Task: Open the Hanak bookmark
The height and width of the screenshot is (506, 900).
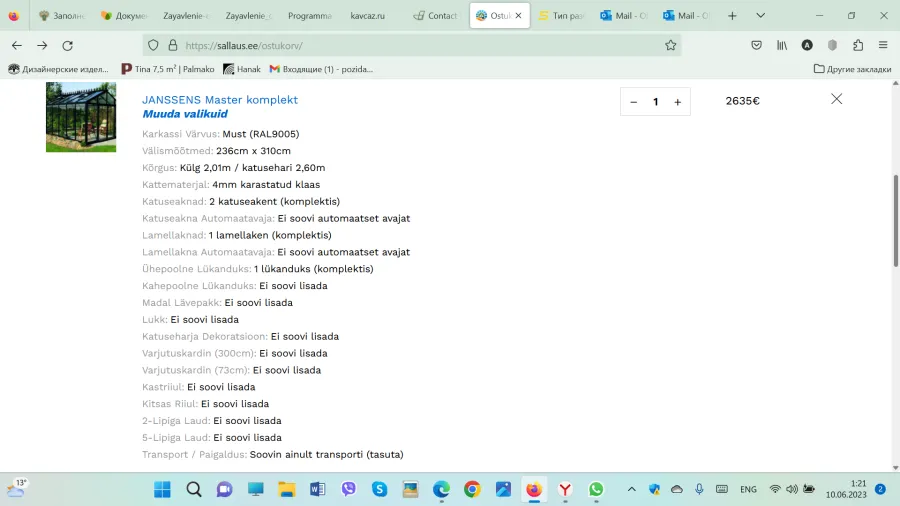Action: point(242,69)
